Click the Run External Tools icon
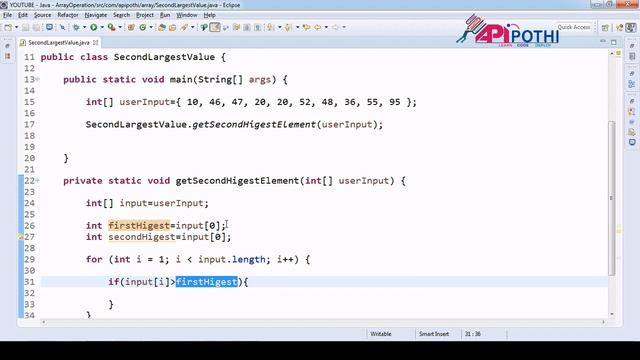This screenshot has width=640, height=360. point(111,27)
